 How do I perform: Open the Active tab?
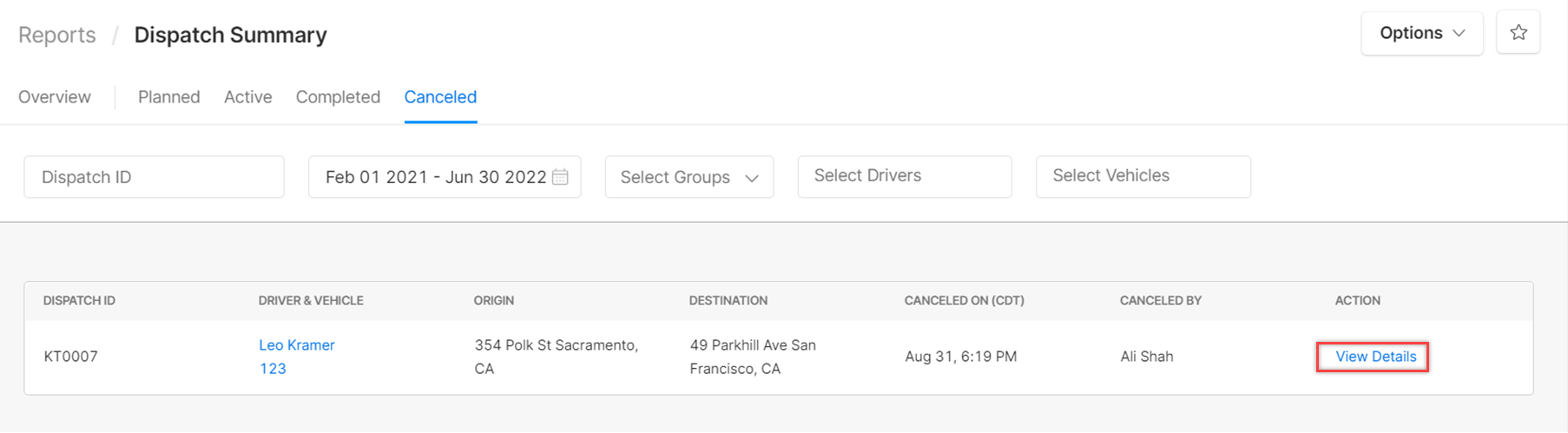[x=248, y=97]
